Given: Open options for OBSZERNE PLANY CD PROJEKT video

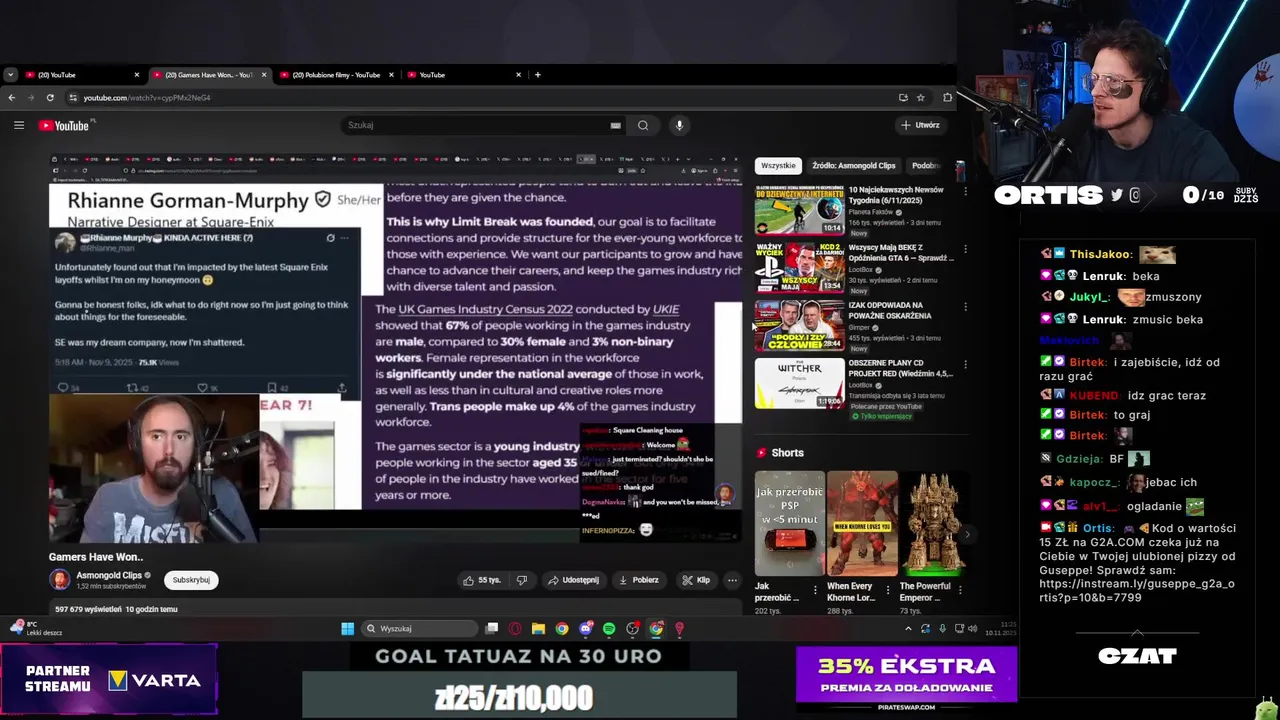Looking at the screenshot, I should (x=965, y=365).
